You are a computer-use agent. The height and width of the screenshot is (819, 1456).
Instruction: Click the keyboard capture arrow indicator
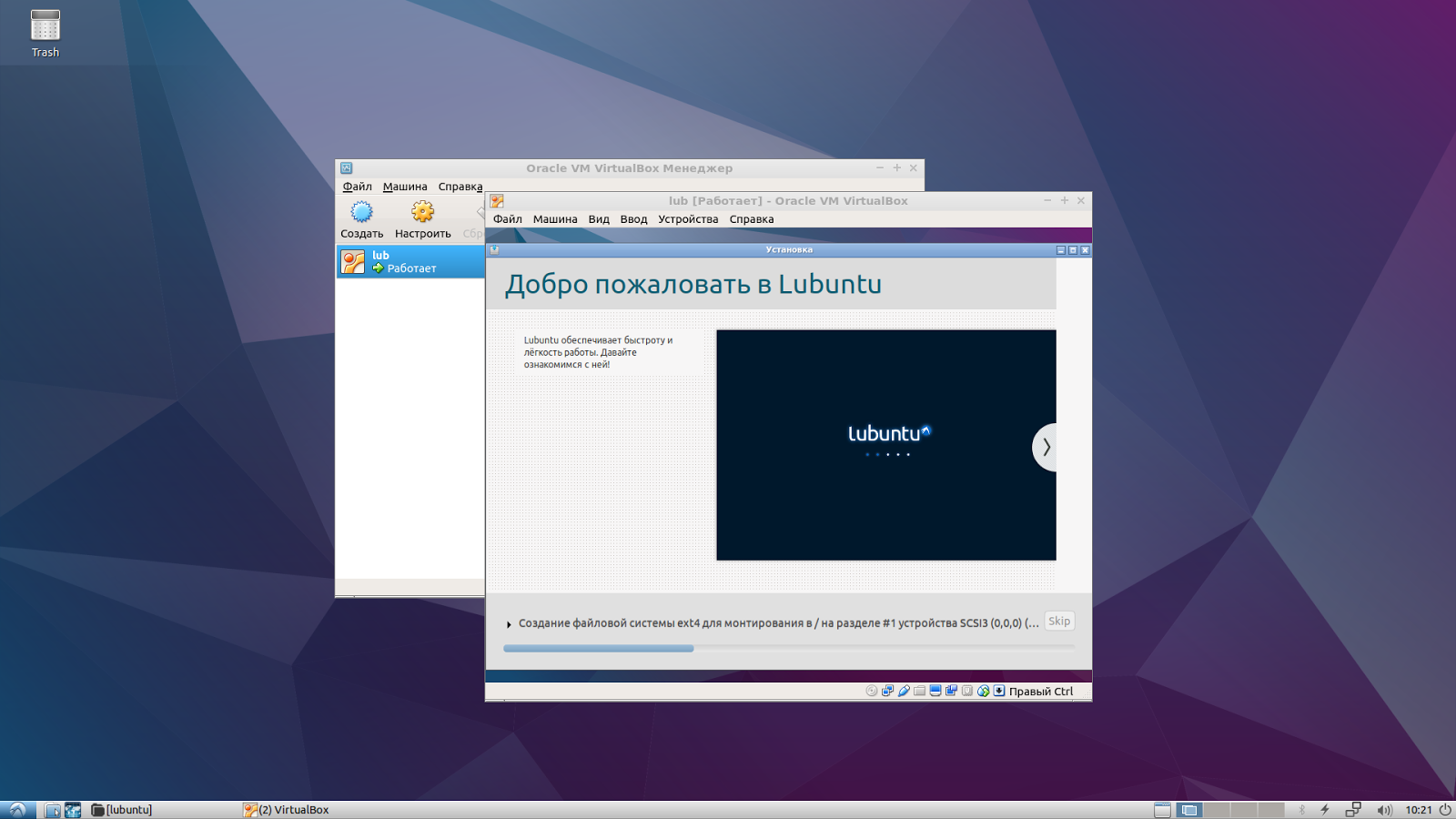(999, 691)
